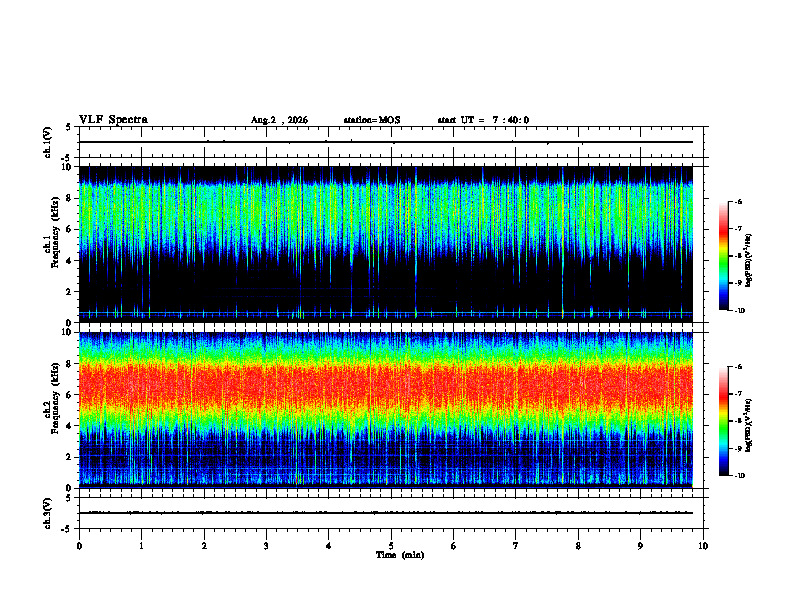The image size is (792, 612).
Task: Click time axis tick label "0"
Action: (79, 546)
